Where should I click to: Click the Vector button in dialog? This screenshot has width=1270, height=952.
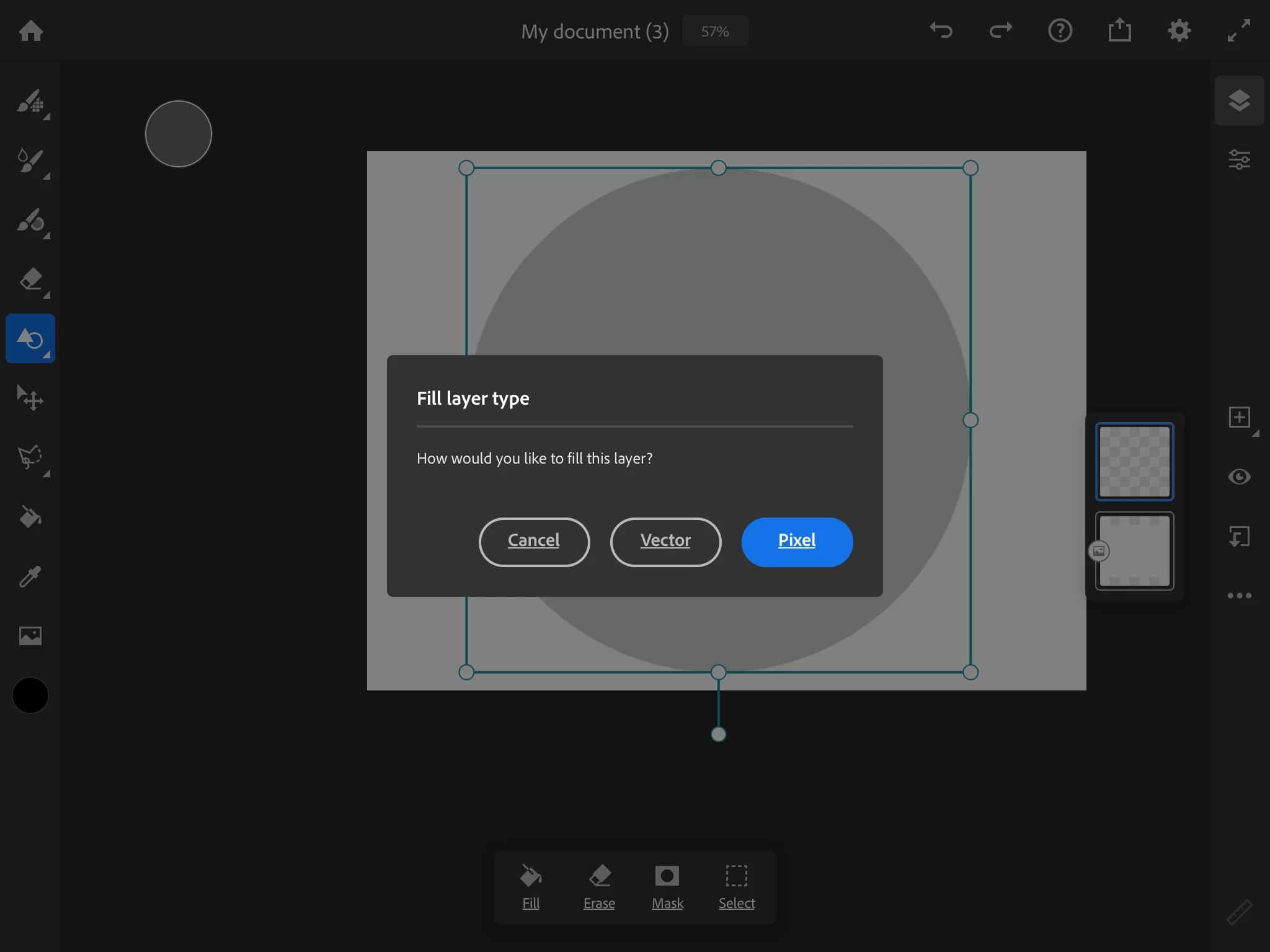[x=665, y=542]
